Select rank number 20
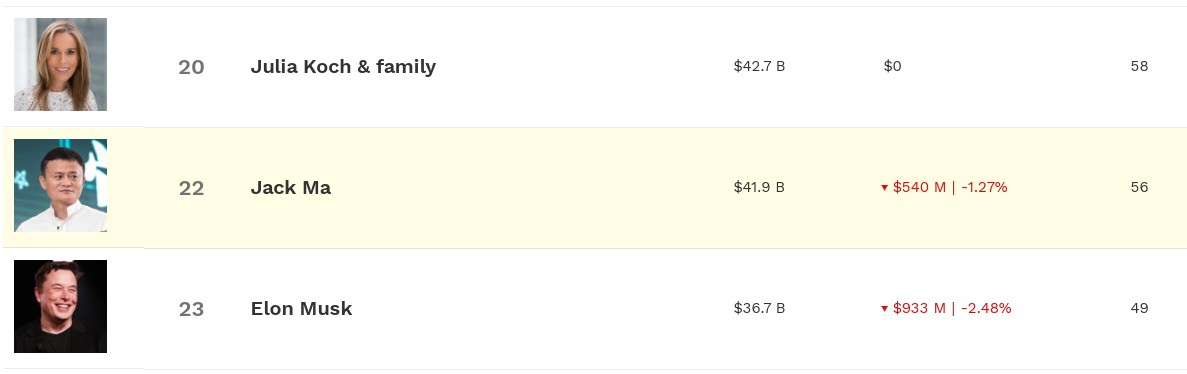1187x374 pixels. point(192,67)
